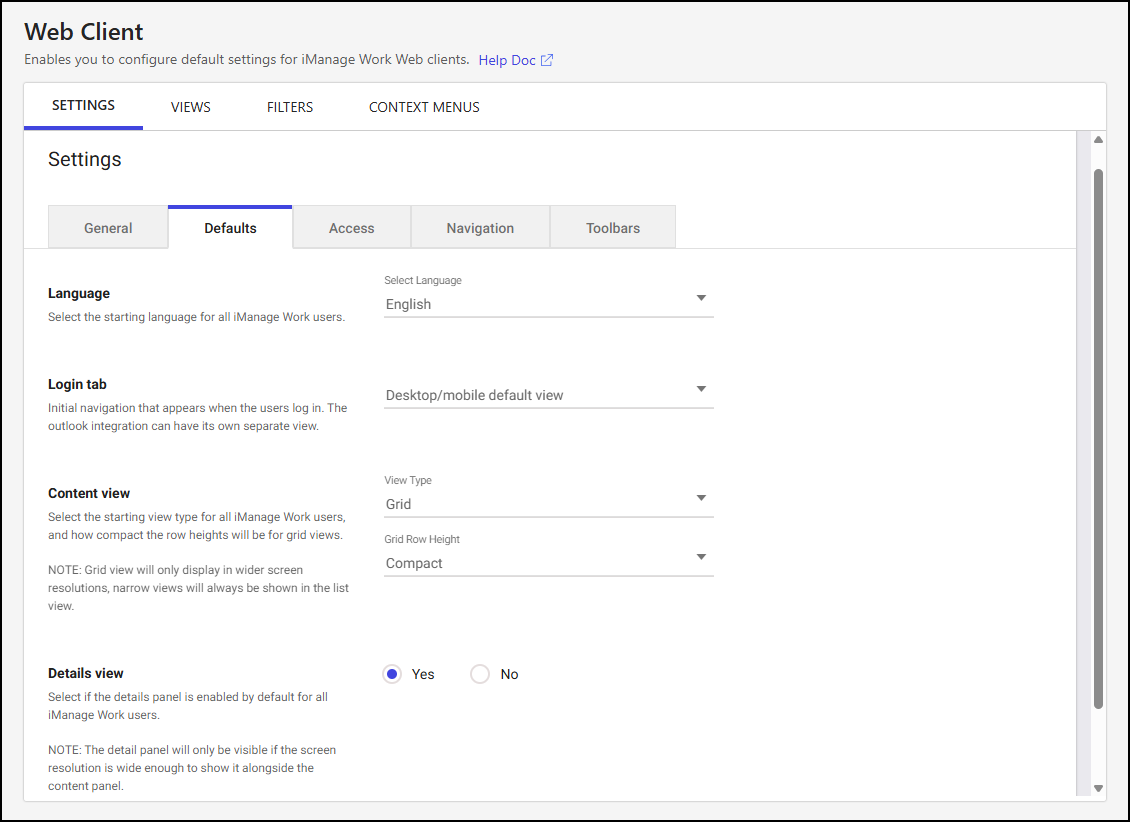Switch to the VIEWS section

(190, 106)
